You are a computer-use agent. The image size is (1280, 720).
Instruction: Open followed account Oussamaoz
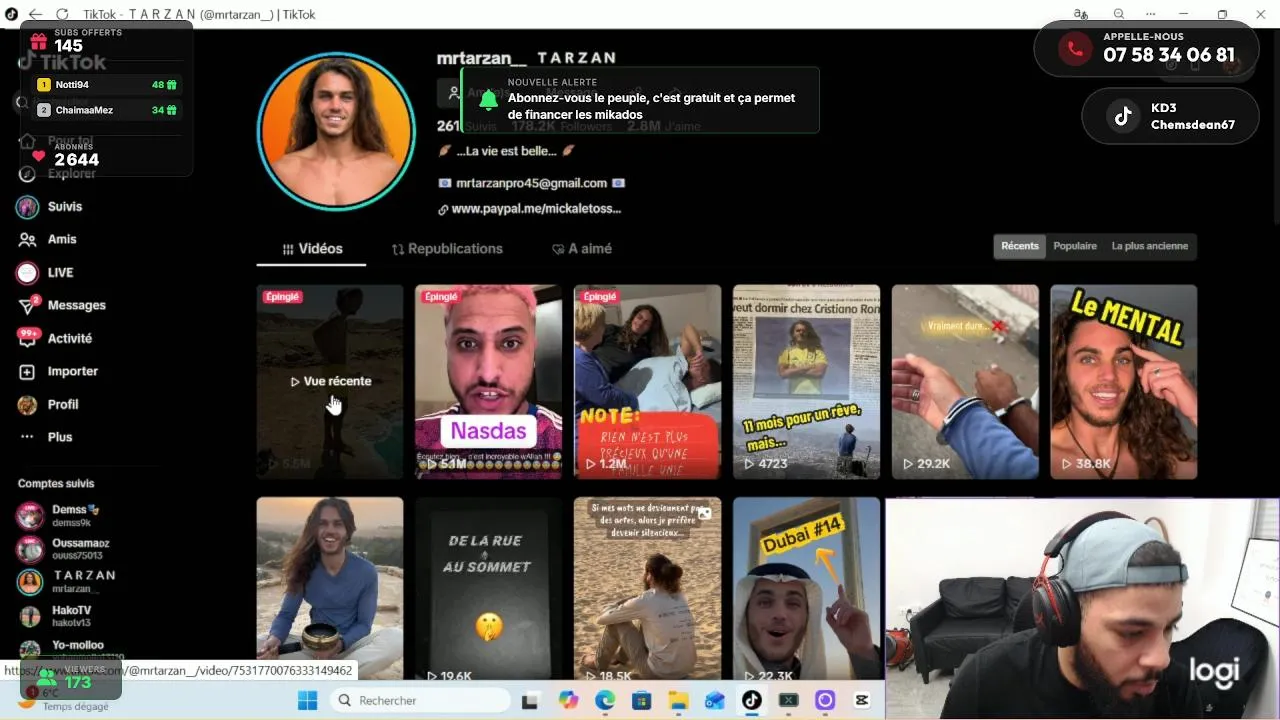tap(60, 549)
